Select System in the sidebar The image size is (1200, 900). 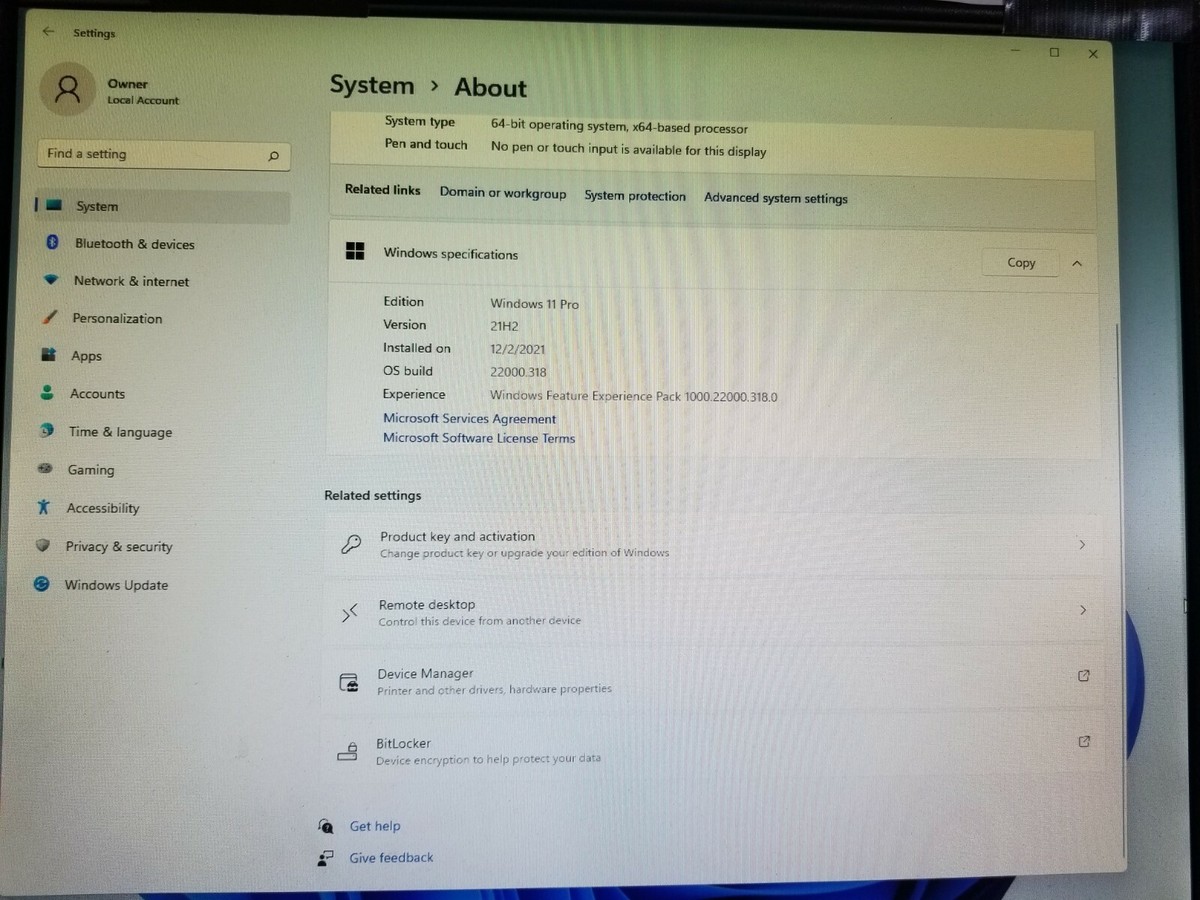tap(162, 207)
